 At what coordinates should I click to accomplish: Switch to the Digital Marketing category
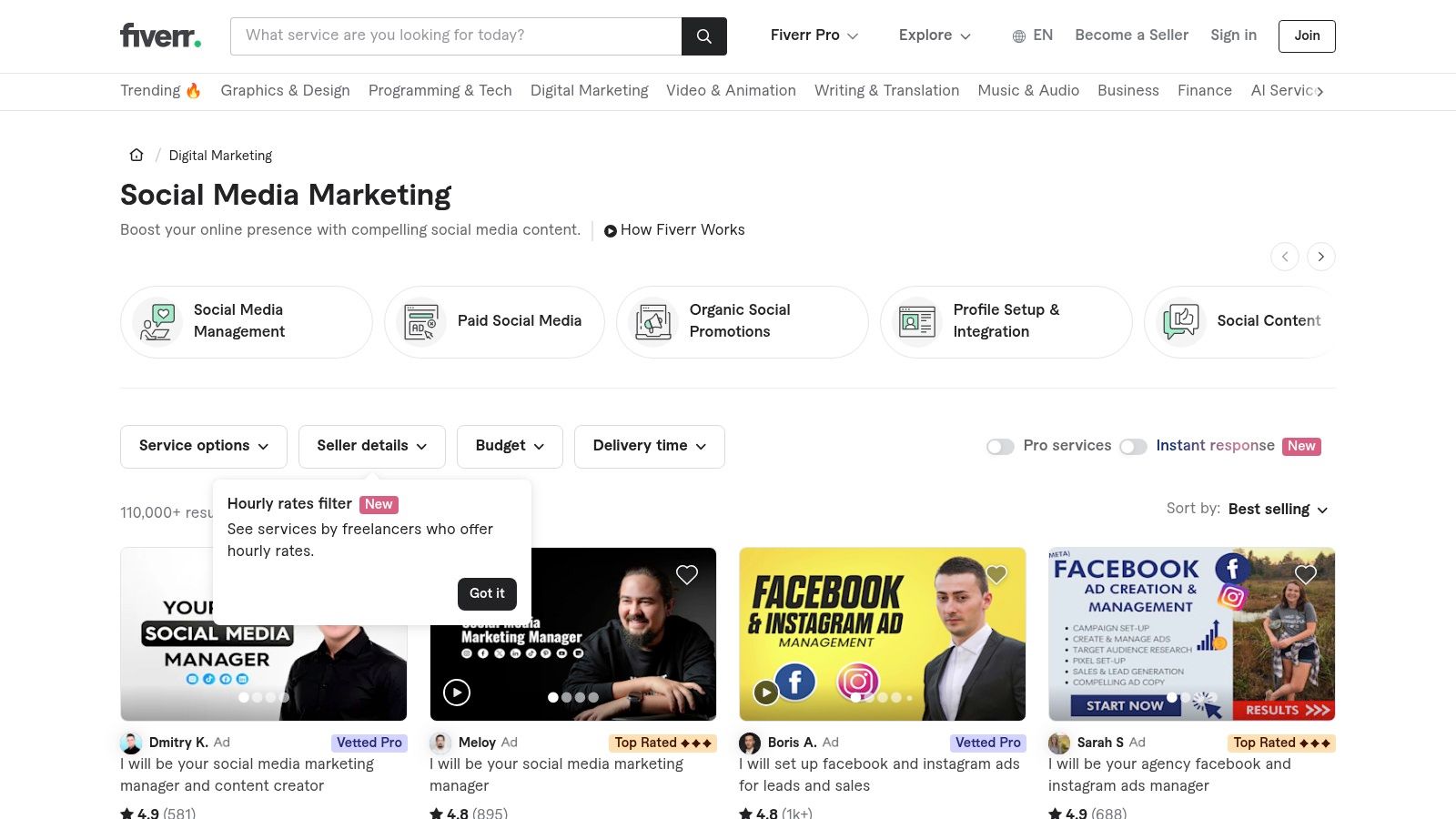[x=590, y=91]
